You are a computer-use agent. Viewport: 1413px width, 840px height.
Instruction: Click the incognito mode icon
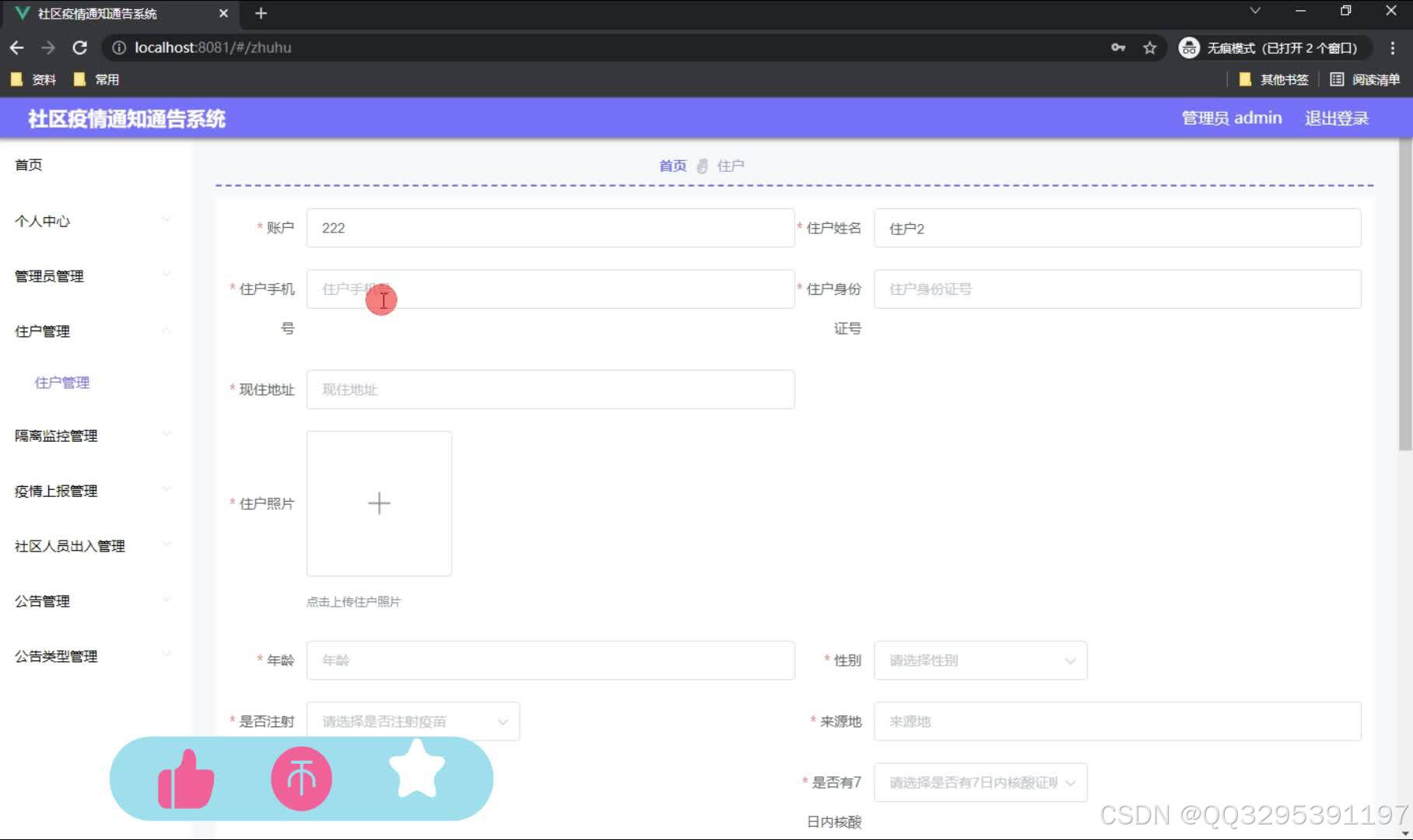coord(1188,47)
